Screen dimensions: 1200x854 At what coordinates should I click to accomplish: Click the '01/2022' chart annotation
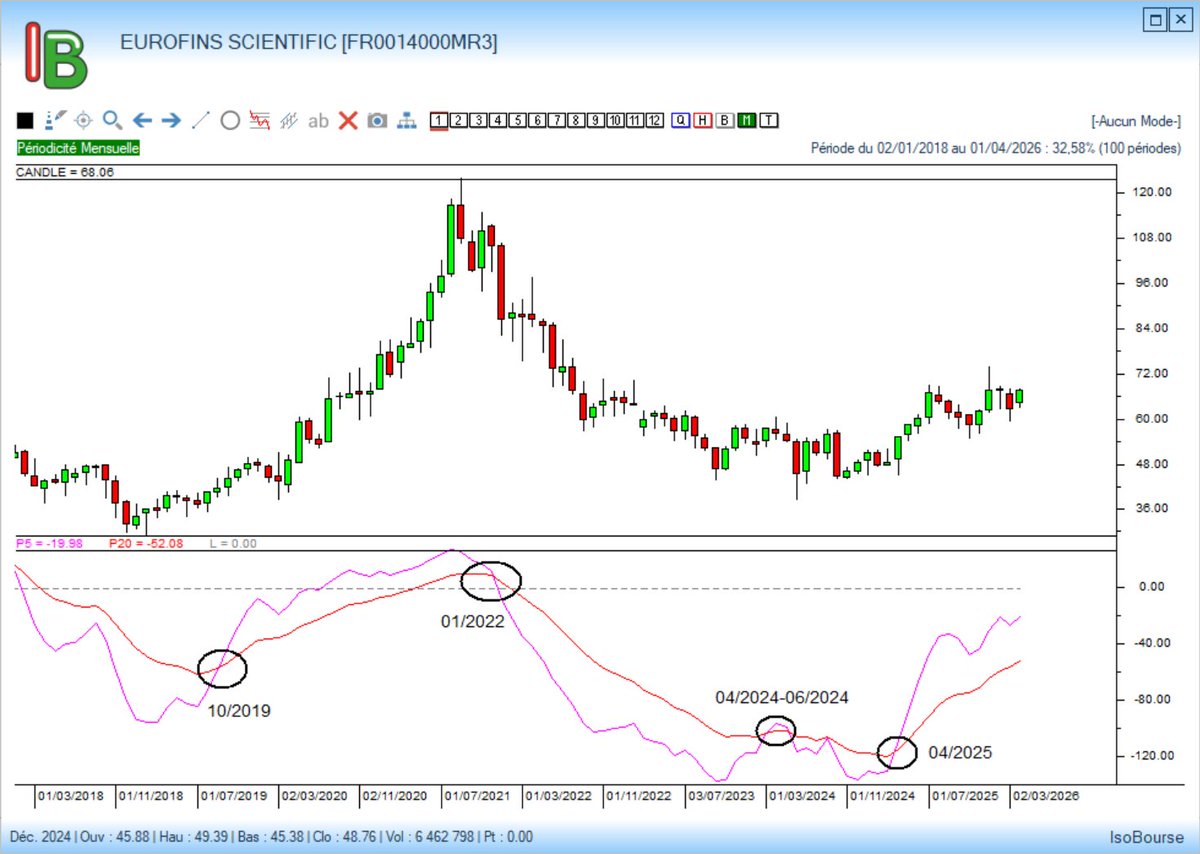tap(473, 621)
